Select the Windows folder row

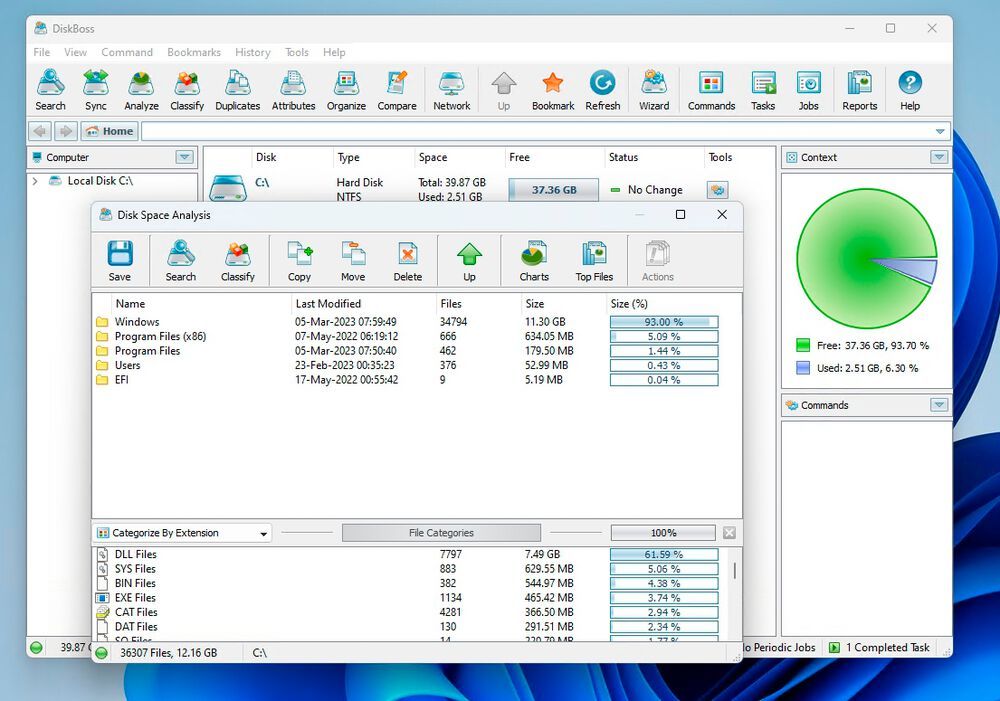[x=137, y=322]
